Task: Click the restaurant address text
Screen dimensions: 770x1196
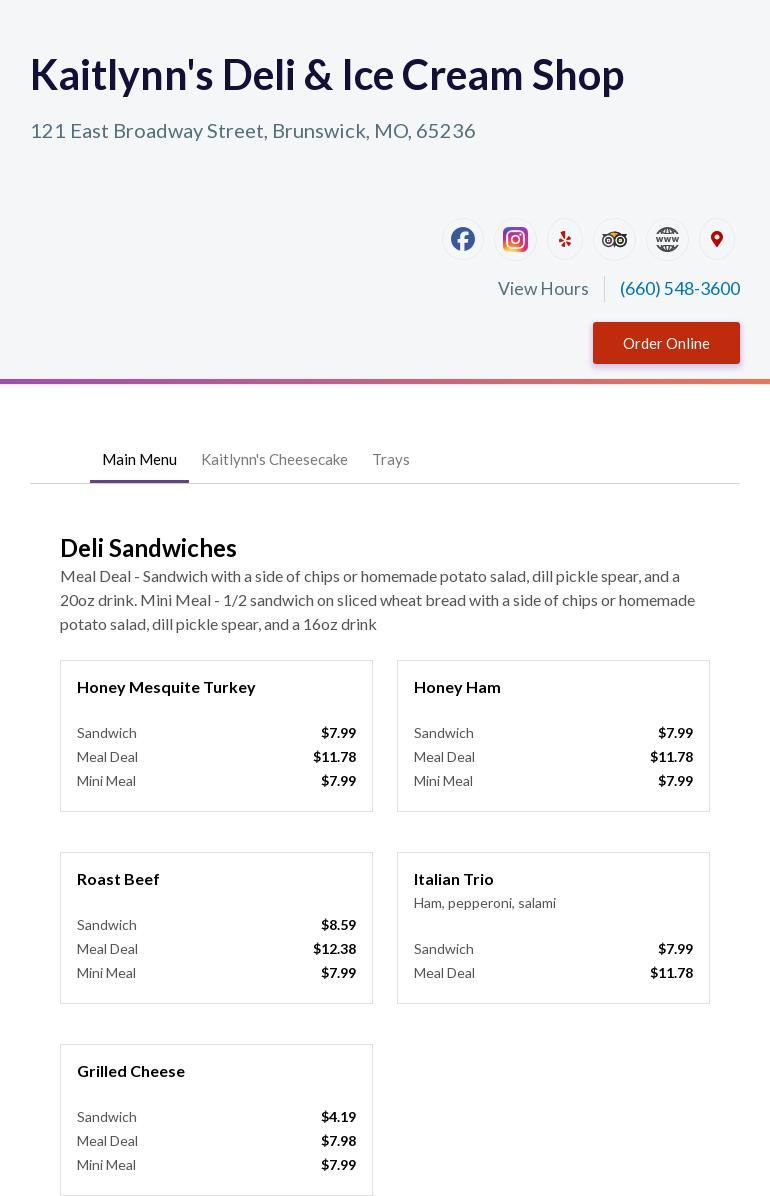Action: (253, 131)
